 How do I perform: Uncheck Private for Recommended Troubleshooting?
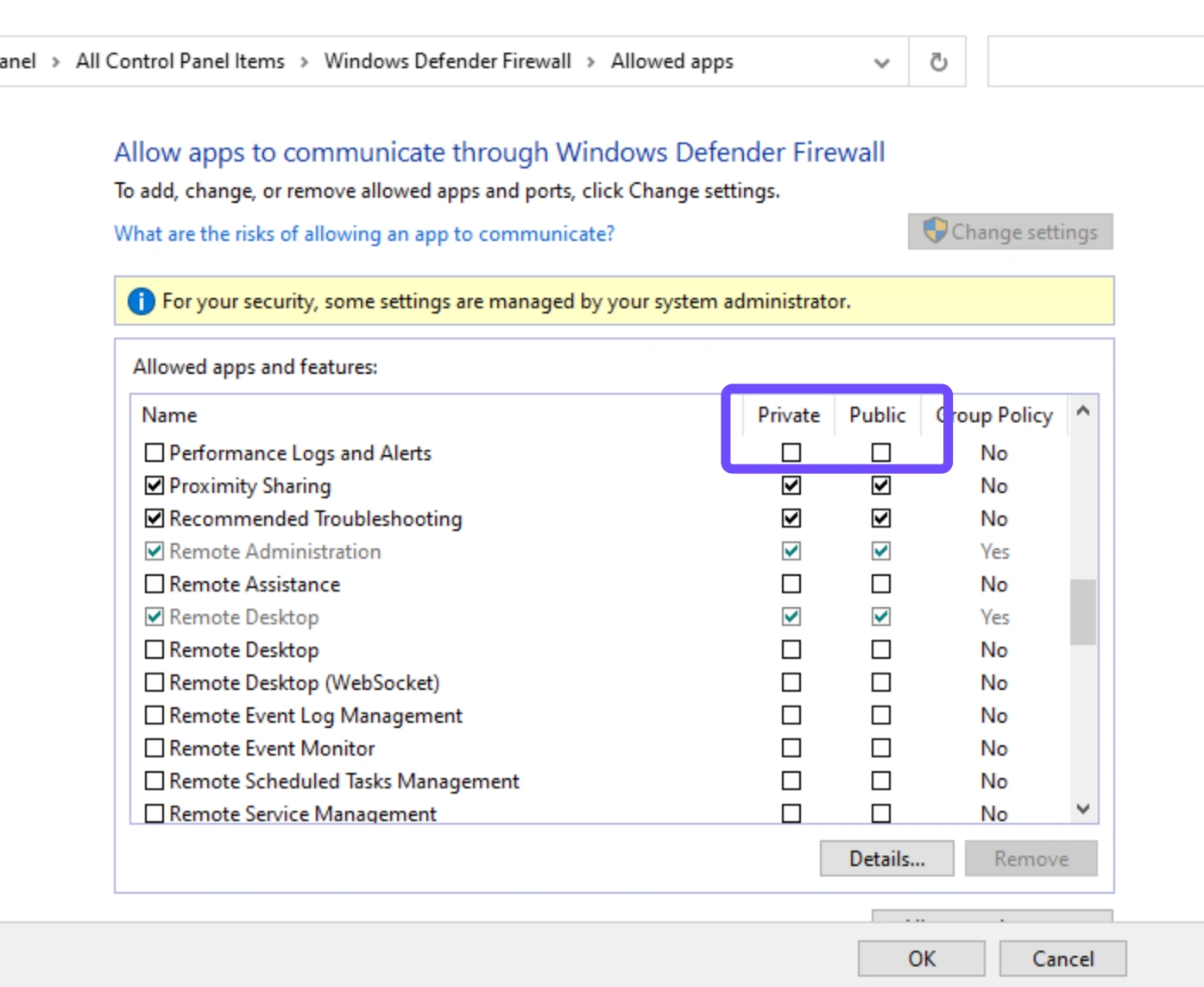(791, 518)
